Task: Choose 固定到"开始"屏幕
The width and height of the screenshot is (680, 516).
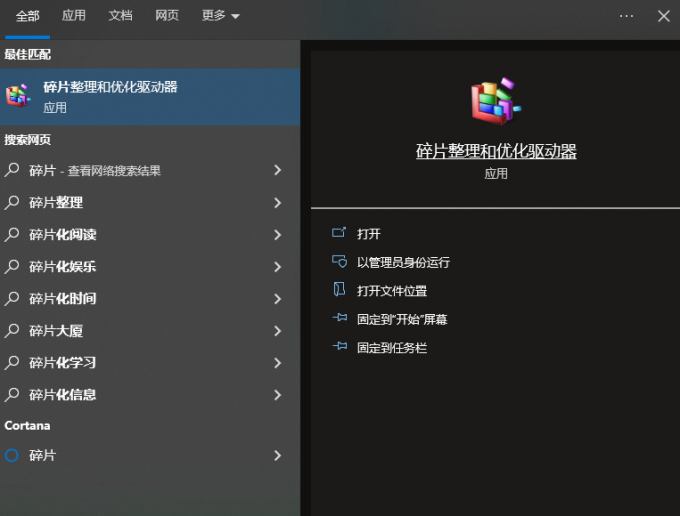Action: coord(402,320)
